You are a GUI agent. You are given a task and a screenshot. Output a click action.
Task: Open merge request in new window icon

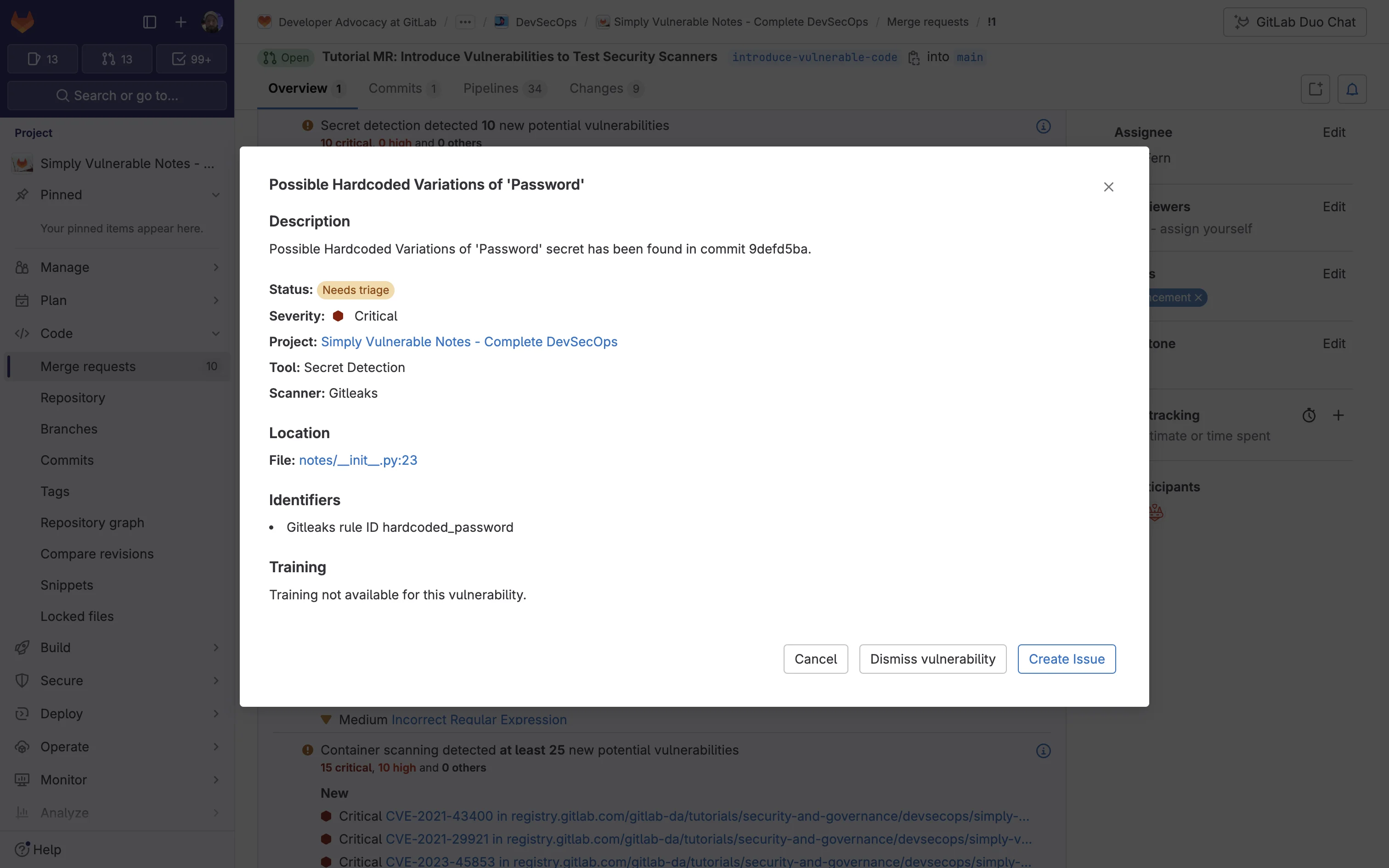pos(1315,89)
